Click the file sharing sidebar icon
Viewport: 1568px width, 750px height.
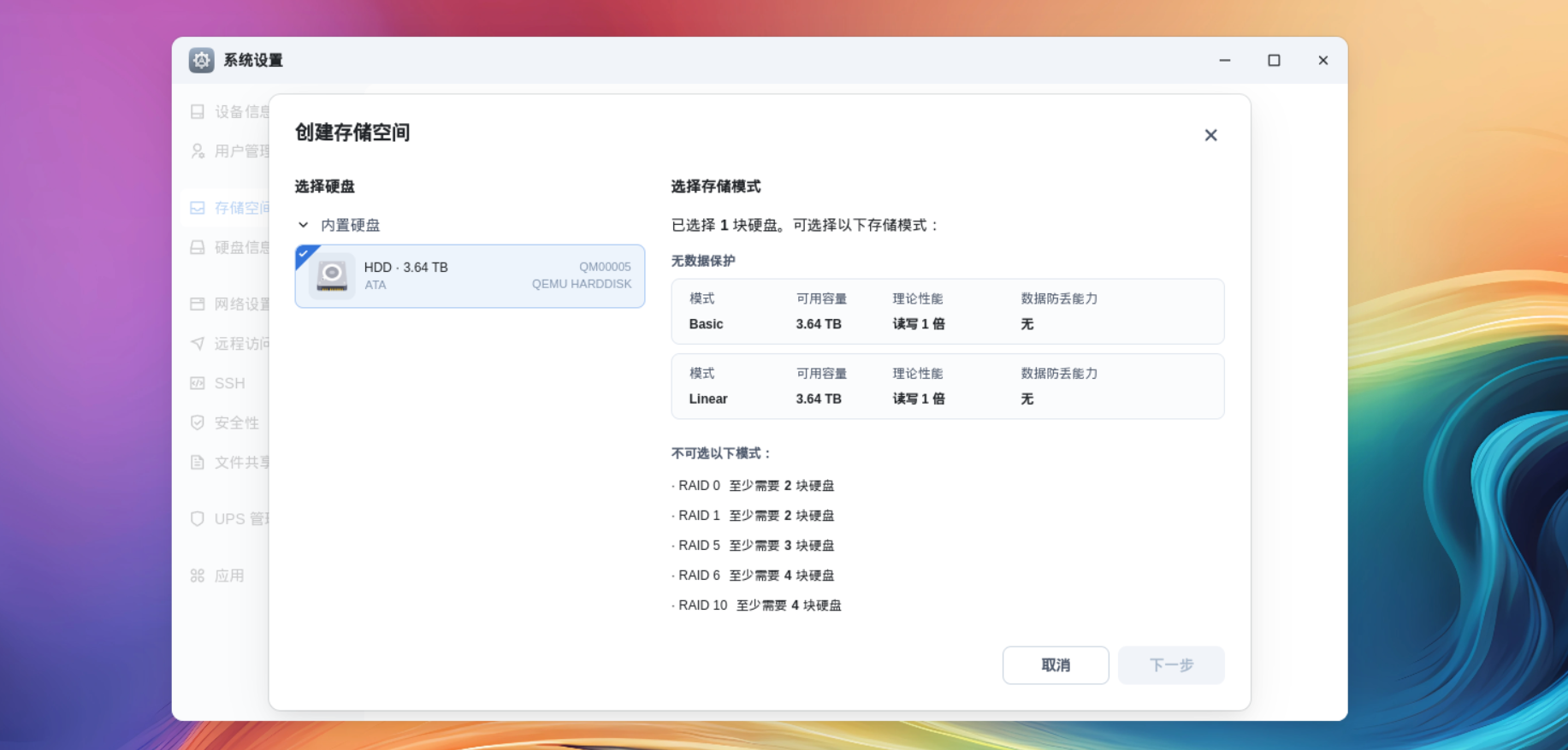click(x=198, y=463)
